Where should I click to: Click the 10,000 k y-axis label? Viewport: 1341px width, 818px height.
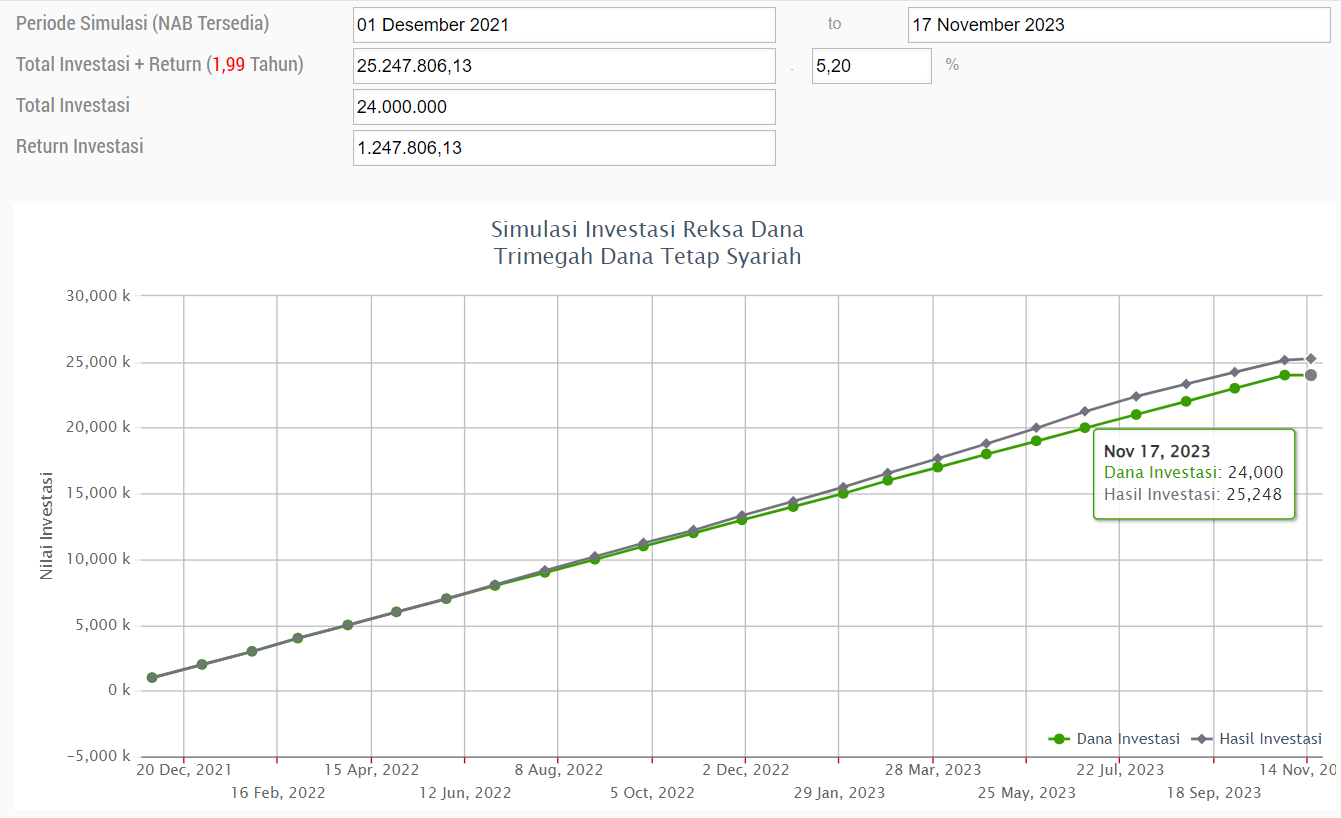point(98,559)
